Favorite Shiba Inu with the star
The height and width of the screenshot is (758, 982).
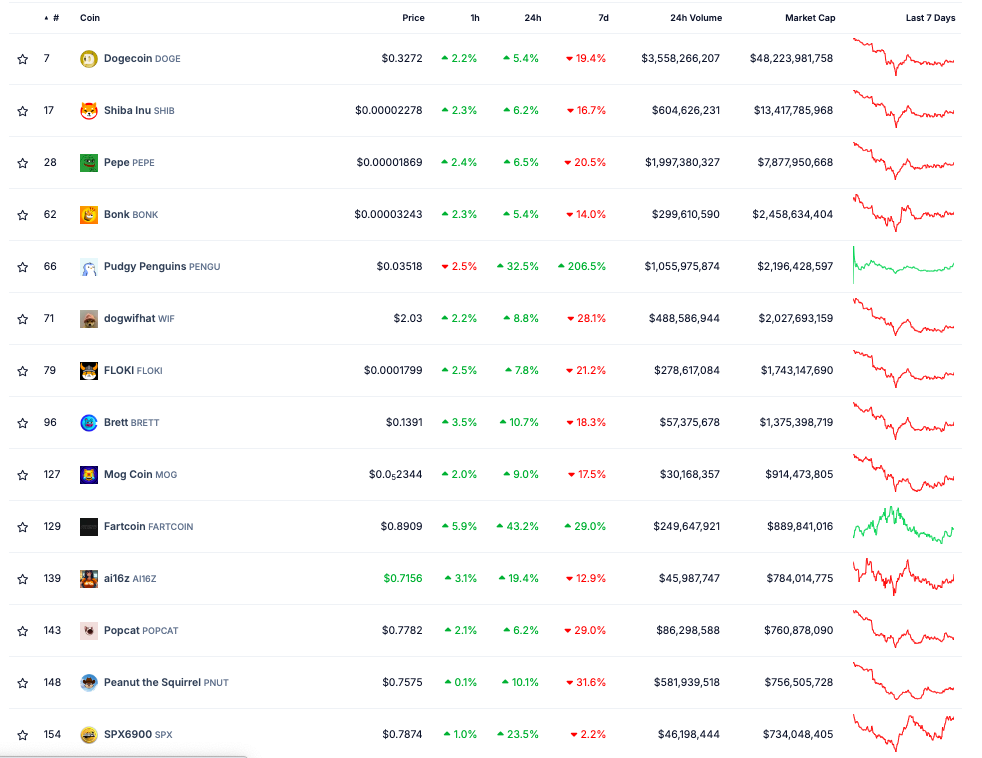(x=23, y=111)
